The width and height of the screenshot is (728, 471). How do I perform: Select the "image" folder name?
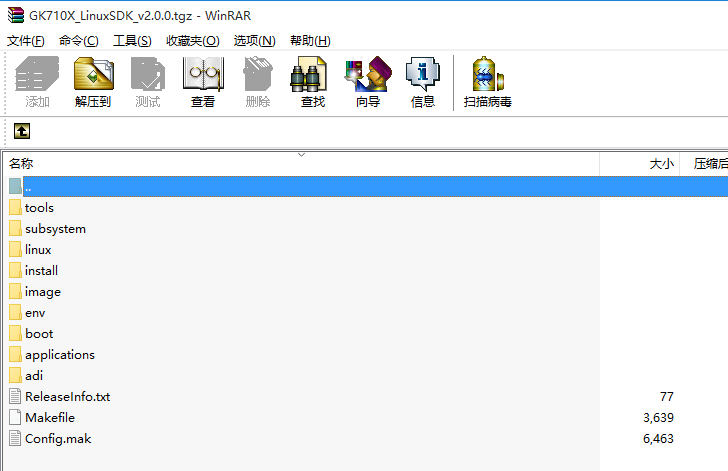tap(43, 292)
